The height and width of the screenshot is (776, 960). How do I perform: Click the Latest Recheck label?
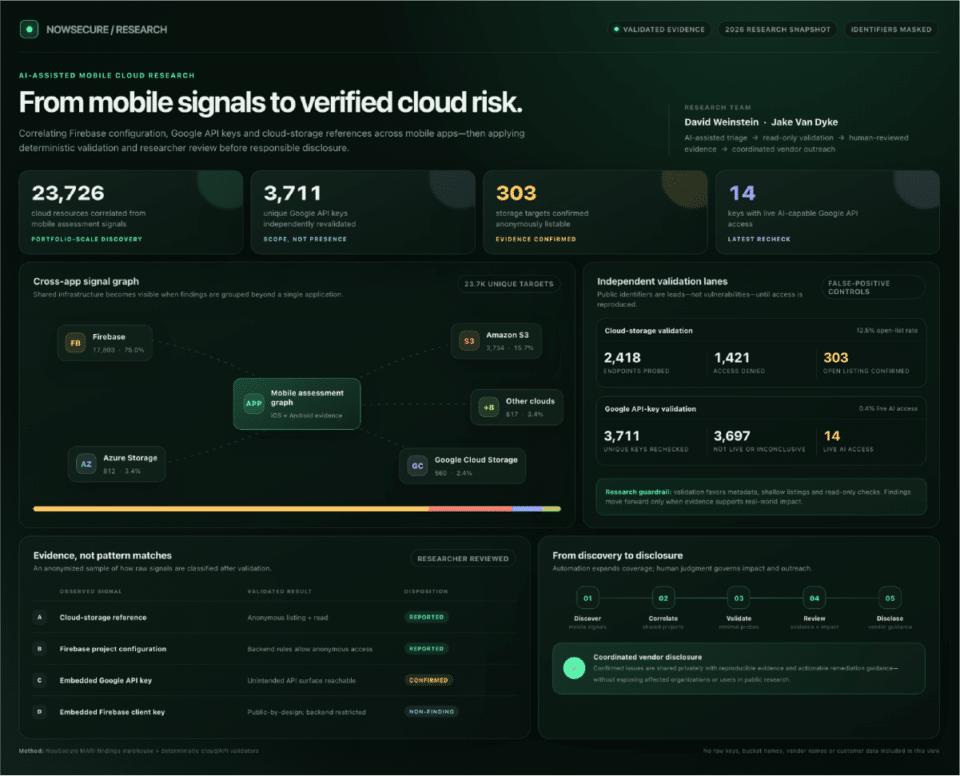tap(759, 239)
